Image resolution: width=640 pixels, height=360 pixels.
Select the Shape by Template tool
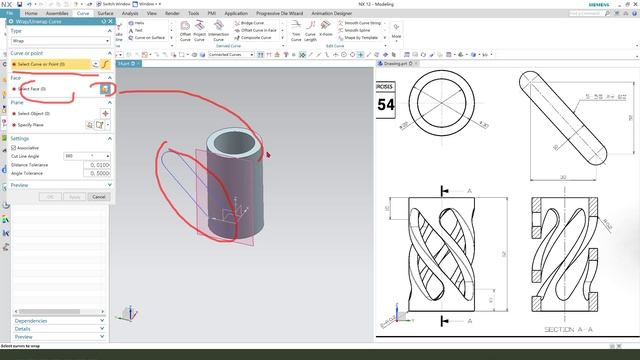tap(358, 38)
